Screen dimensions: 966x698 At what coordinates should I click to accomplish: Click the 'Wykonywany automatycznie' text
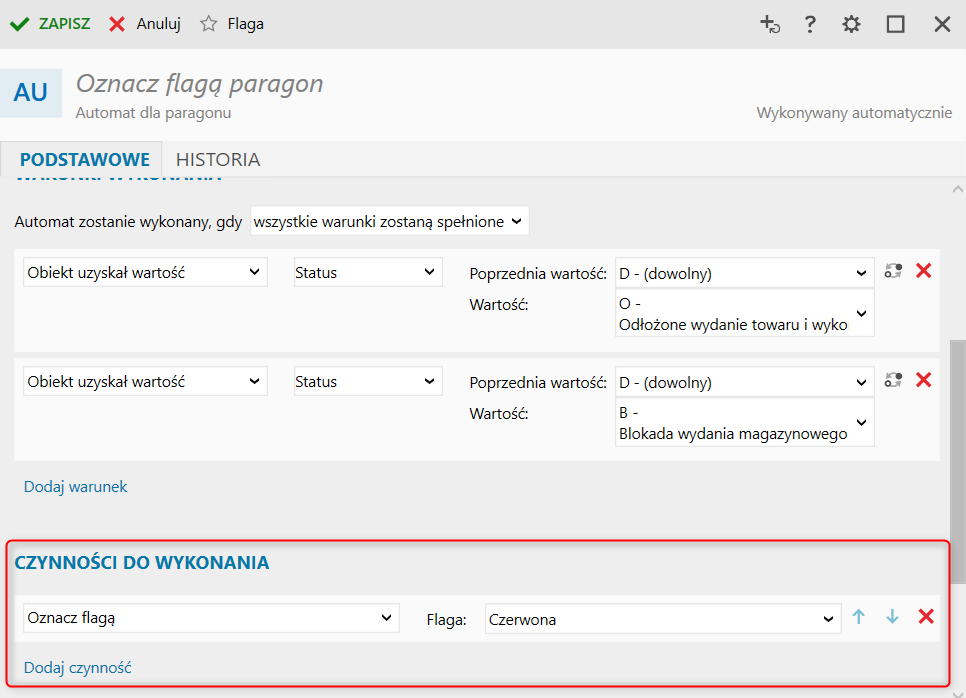854,113
